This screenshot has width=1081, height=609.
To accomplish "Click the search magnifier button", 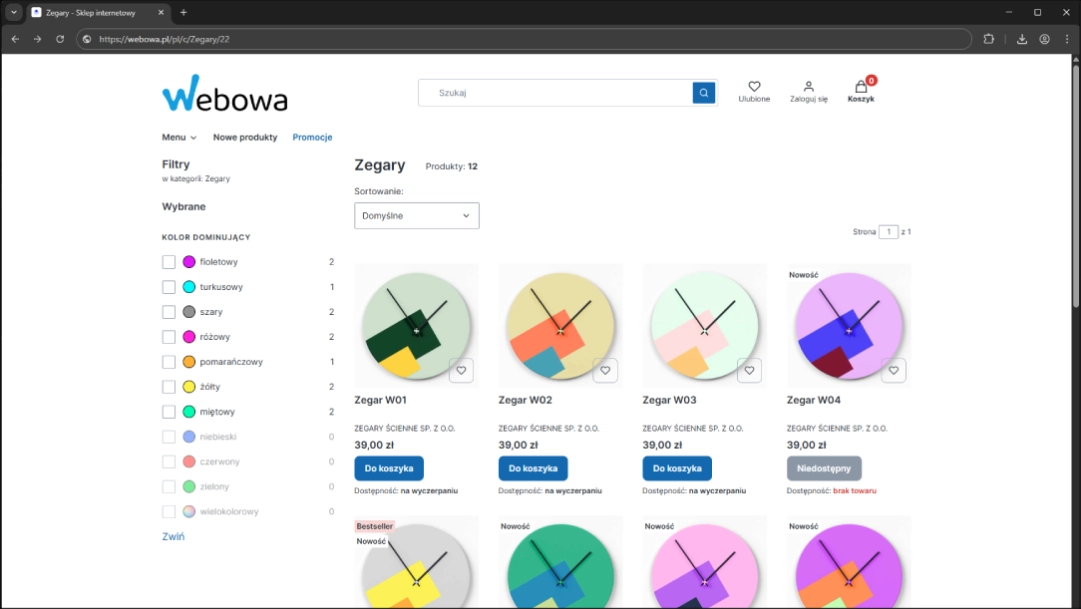I will click(704, 93).
